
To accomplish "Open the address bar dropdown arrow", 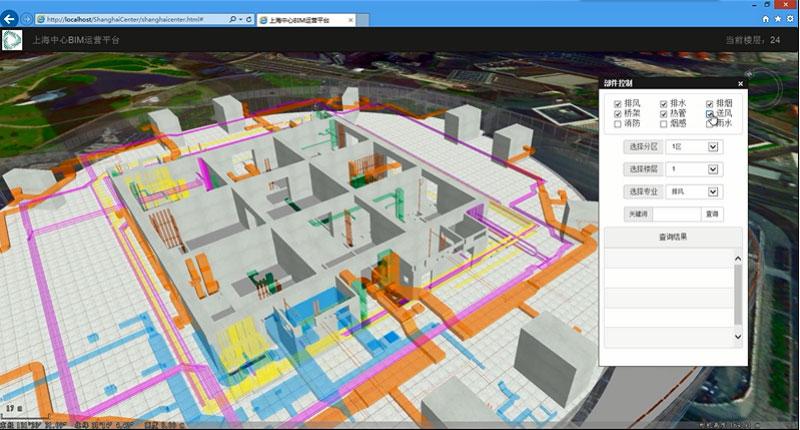I will coord(241,19).
